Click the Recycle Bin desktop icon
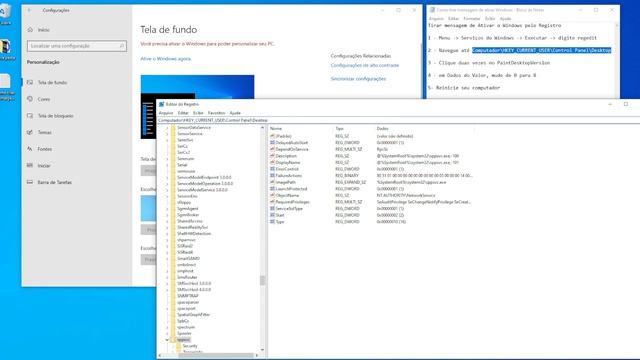The width and height of the screenshot is (640, 360). click(x=5, y=12)
